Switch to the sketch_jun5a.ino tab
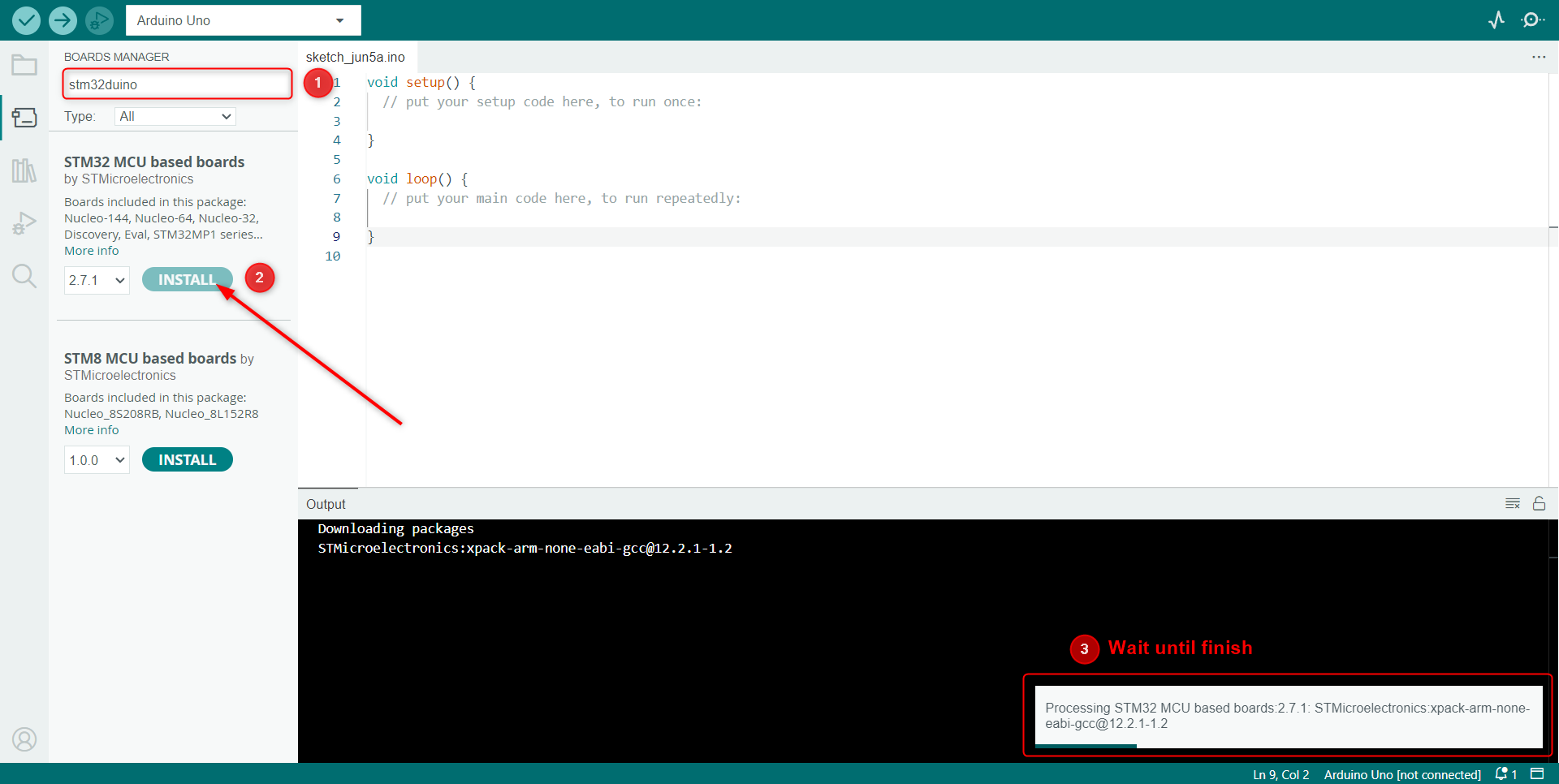 pyautogui.click(x=356, y=57)
